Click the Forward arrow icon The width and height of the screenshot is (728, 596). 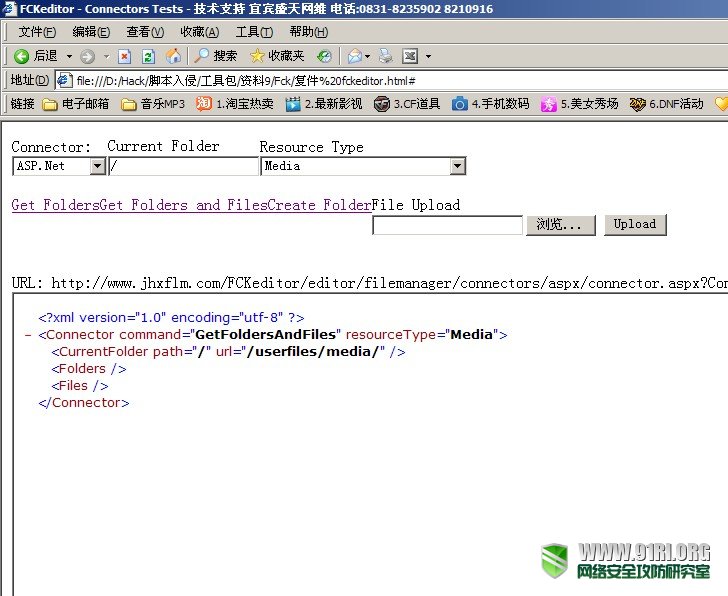tap(87, 57)
